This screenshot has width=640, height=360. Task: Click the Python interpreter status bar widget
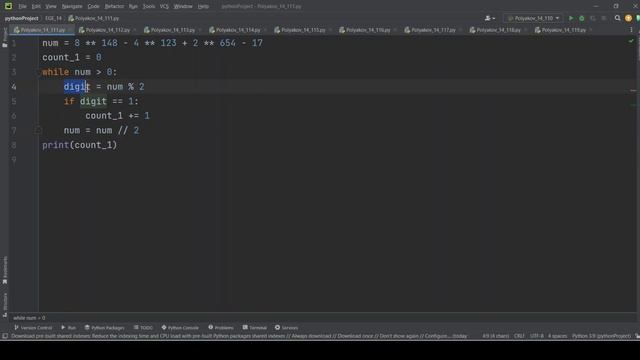601,336
